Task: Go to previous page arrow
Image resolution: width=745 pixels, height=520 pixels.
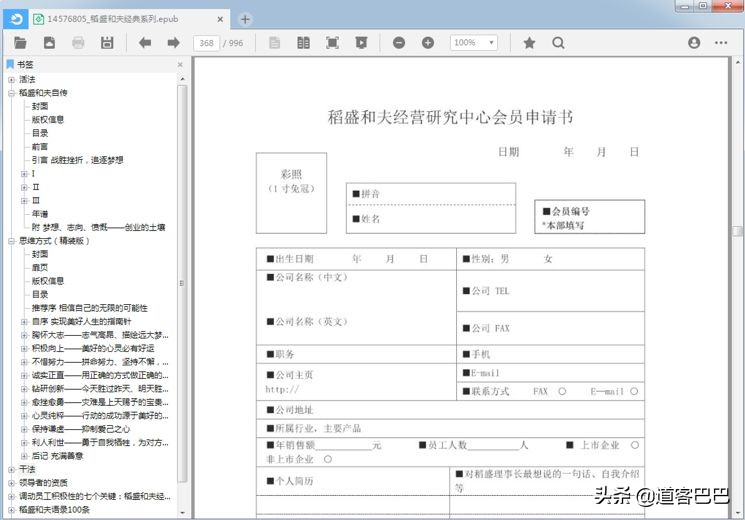Action: pos(145,43)
